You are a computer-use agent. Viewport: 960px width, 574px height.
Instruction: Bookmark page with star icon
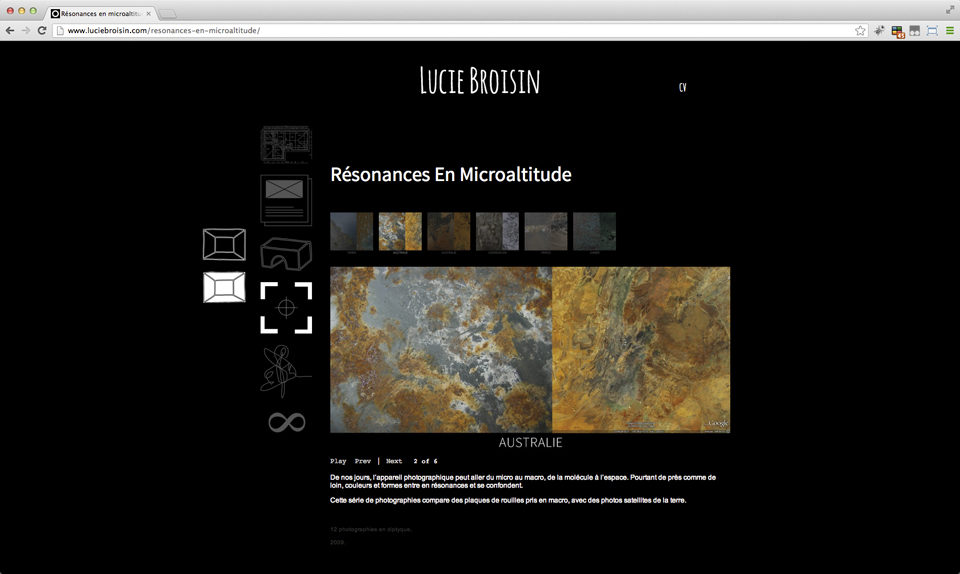click(x=860, y=30)
